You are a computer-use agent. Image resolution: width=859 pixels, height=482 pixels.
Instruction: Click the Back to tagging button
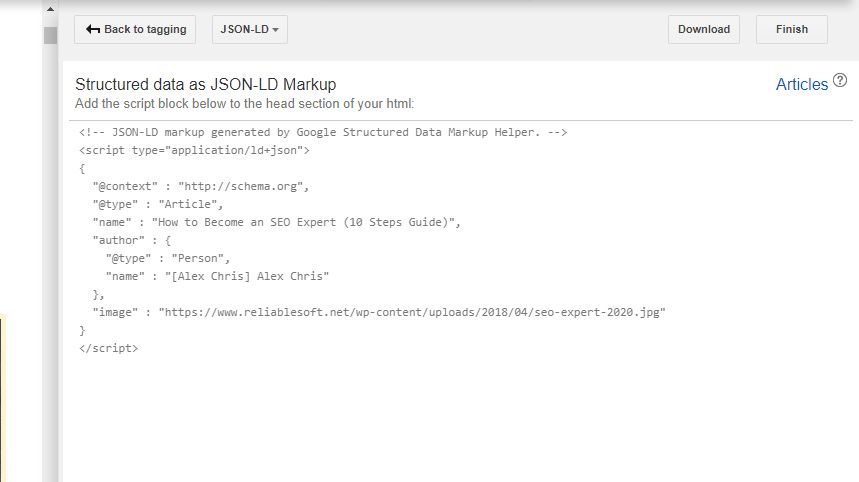tap(135, 29)
